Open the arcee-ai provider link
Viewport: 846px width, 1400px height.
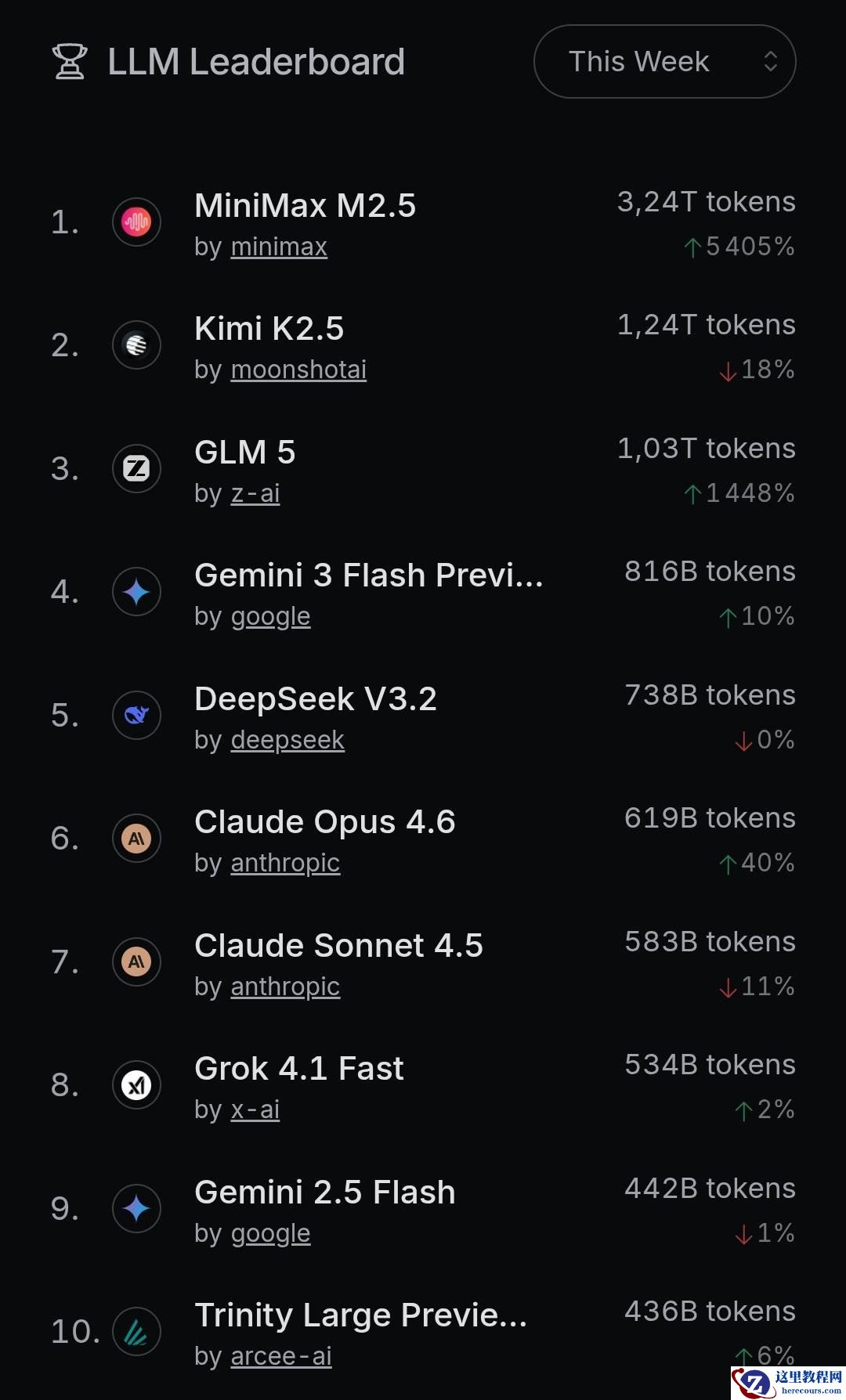tap(281, 1357)
